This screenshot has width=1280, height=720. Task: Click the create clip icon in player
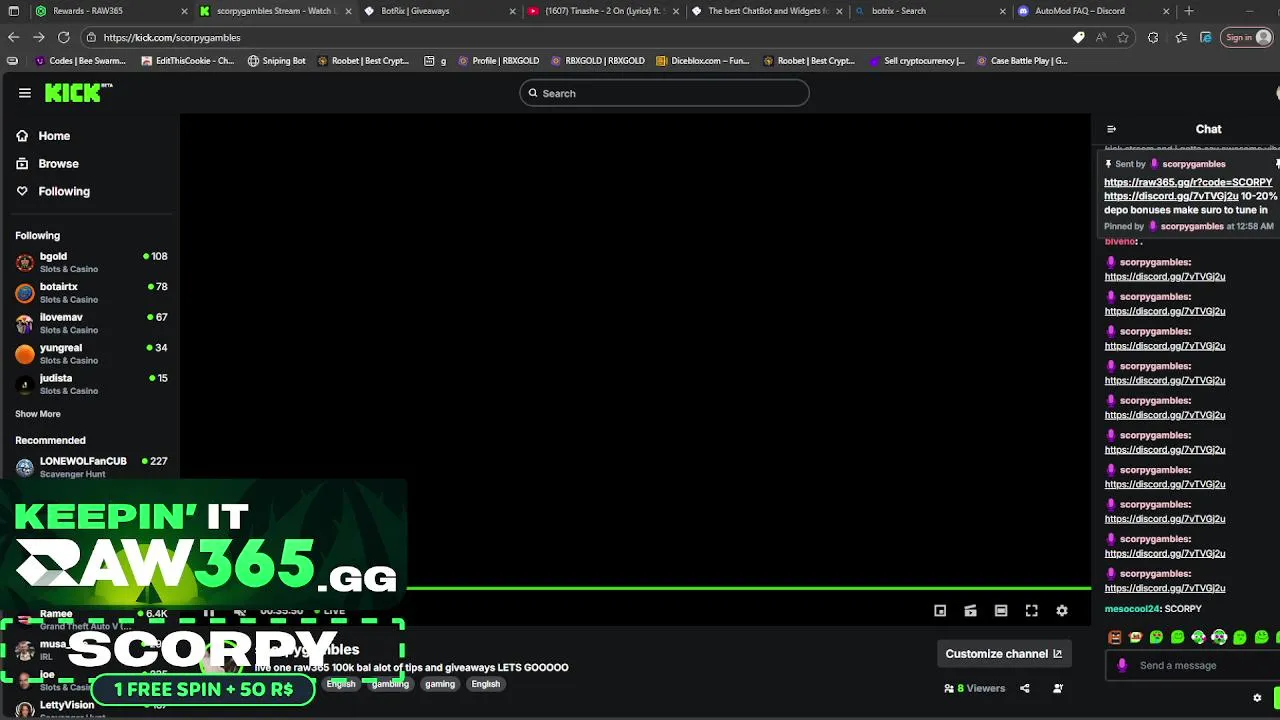pyautogui.click(x=970, y=611)
